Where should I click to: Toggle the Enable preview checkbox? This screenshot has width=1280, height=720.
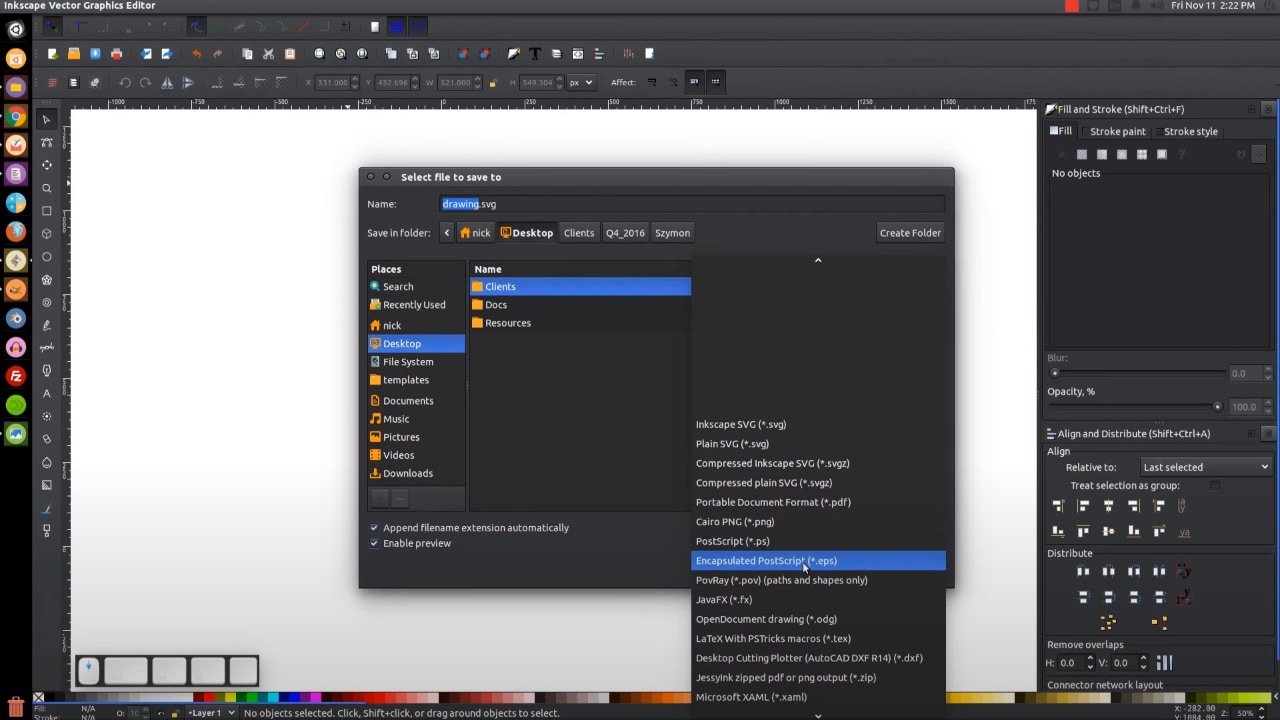374,543
